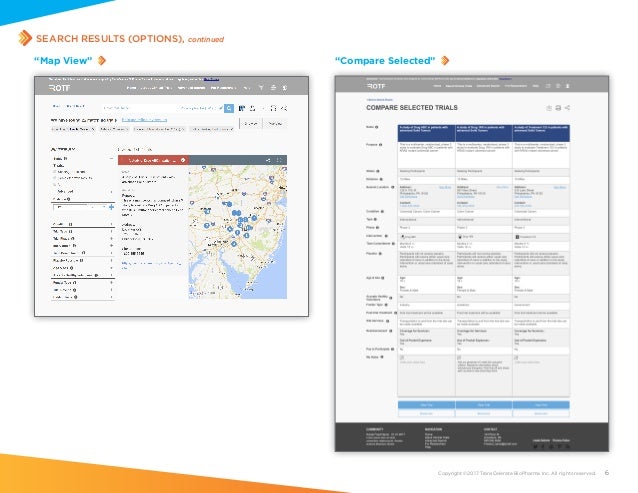Click the Treatment 123 trial column header
The image size is (638, 493).
coord(541,133)
